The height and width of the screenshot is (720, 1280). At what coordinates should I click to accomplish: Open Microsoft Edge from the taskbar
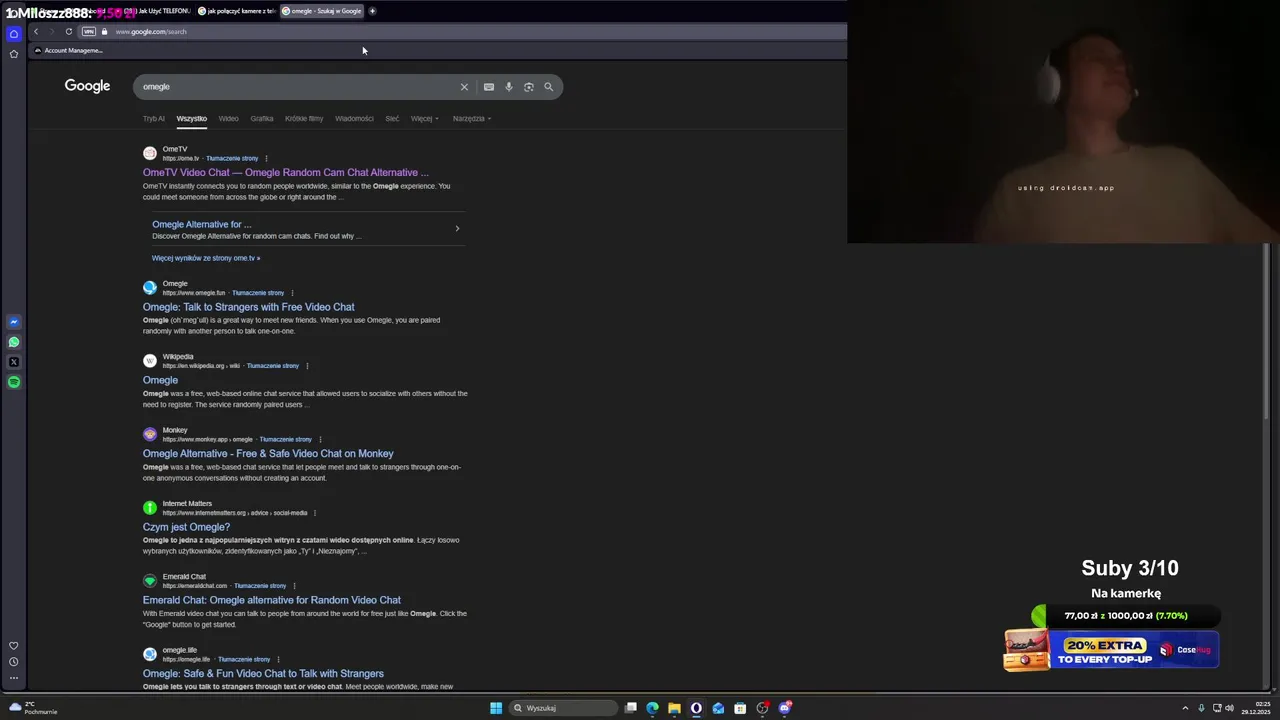(652, 708)
